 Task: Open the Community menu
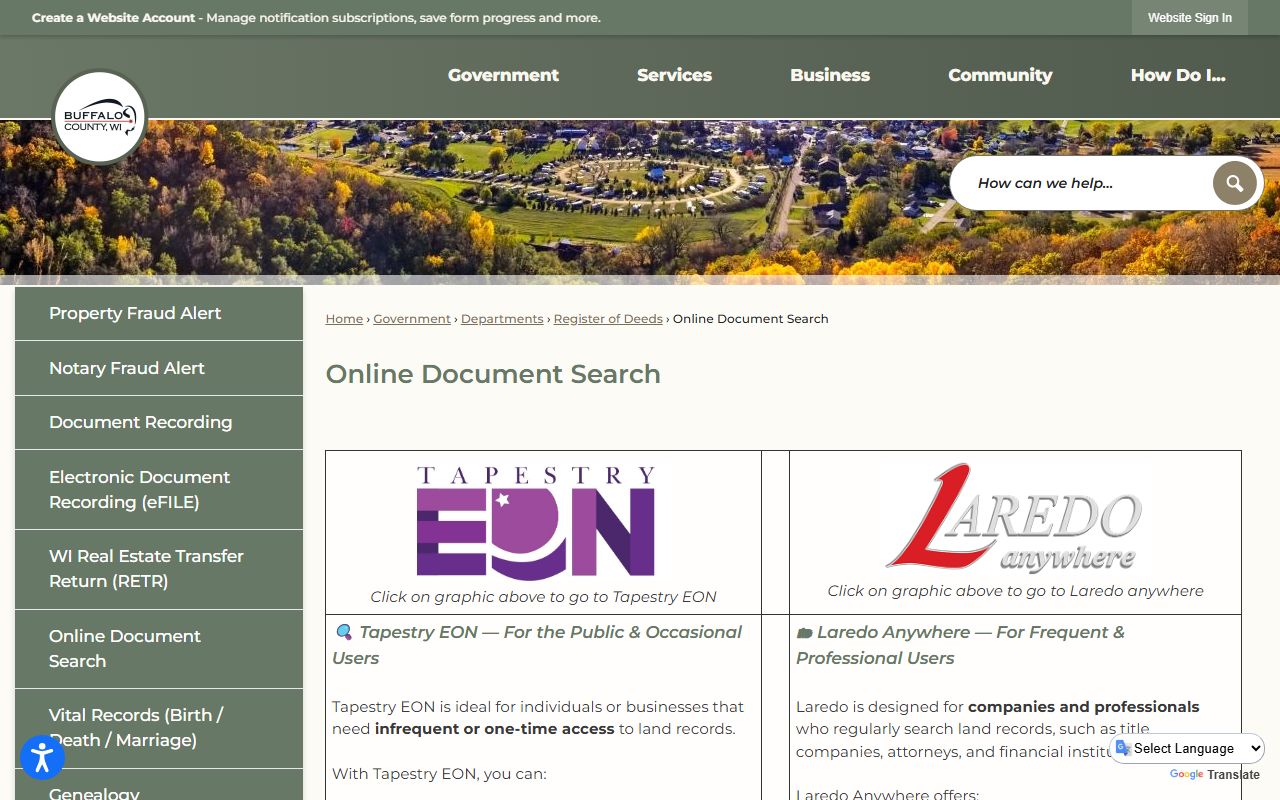[x=1000, y=75]
